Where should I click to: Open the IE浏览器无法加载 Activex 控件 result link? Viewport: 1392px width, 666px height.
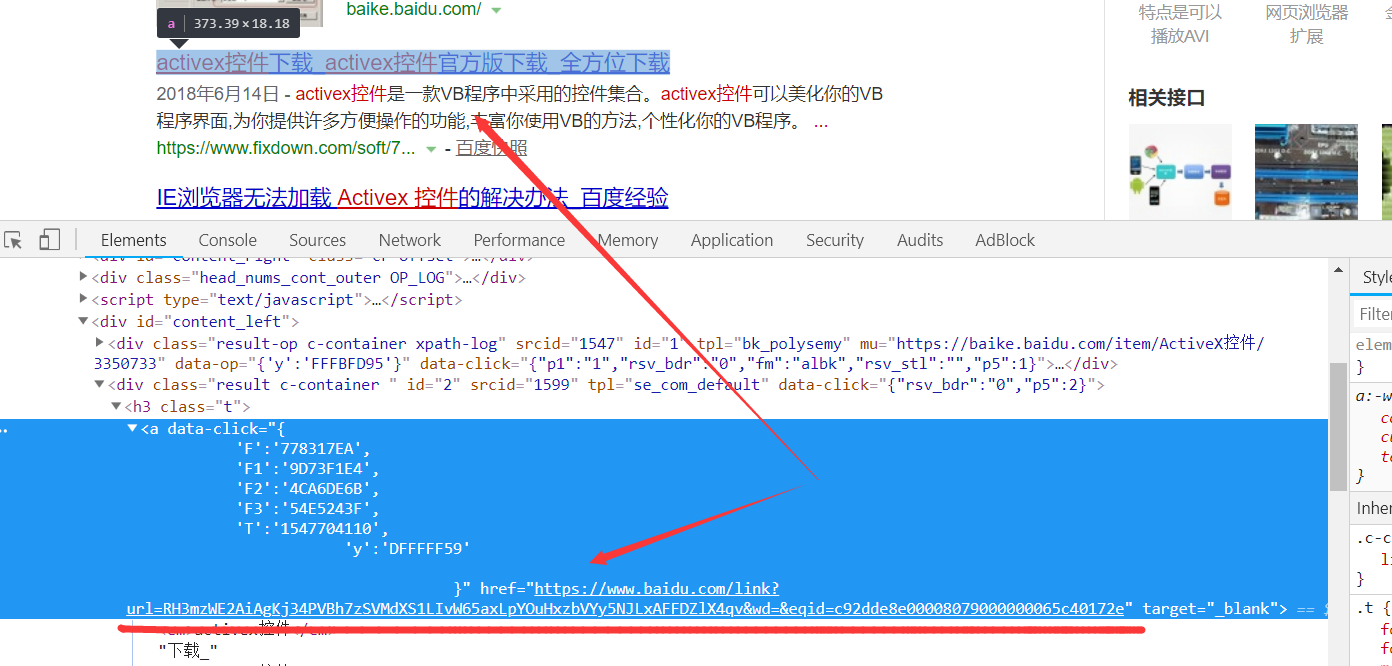[x=412, y=198]
